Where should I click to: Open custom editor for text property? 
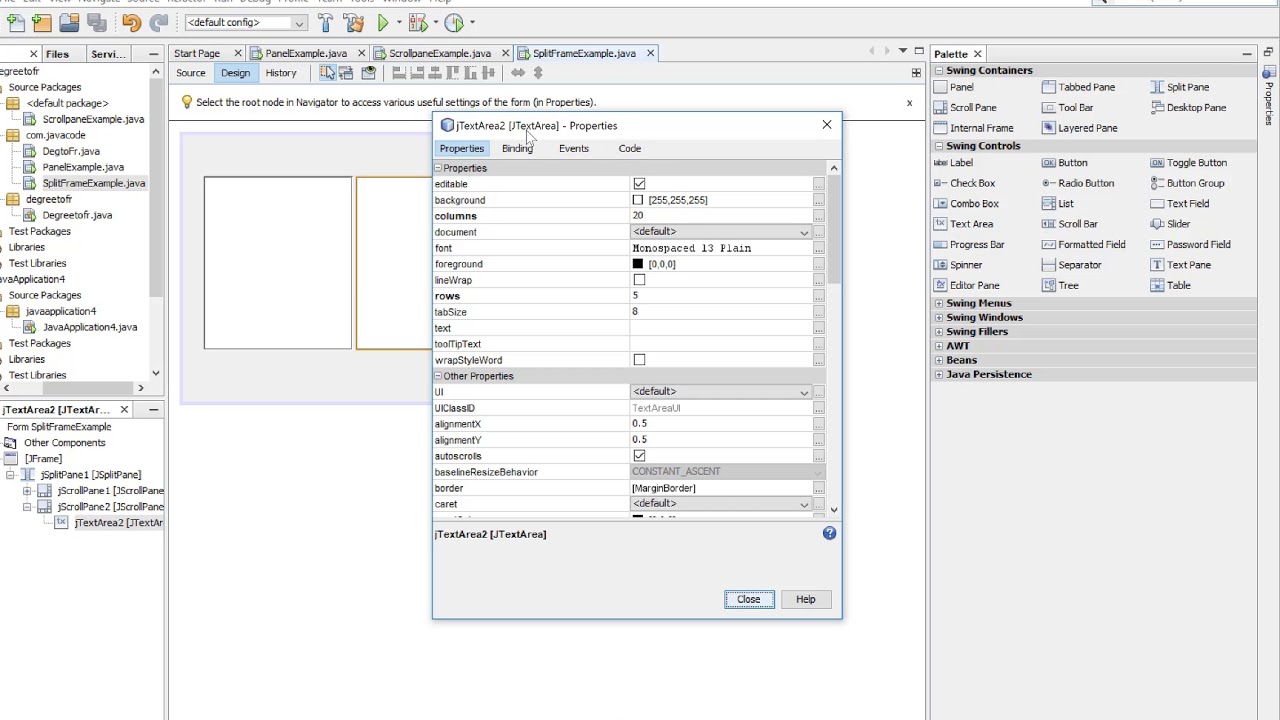(x=818, y=329)
